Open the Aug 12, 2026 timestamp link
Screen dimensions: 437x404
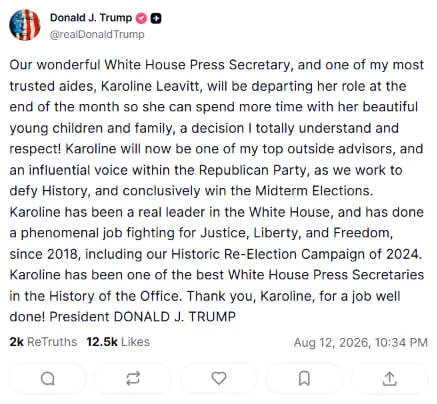360,343
